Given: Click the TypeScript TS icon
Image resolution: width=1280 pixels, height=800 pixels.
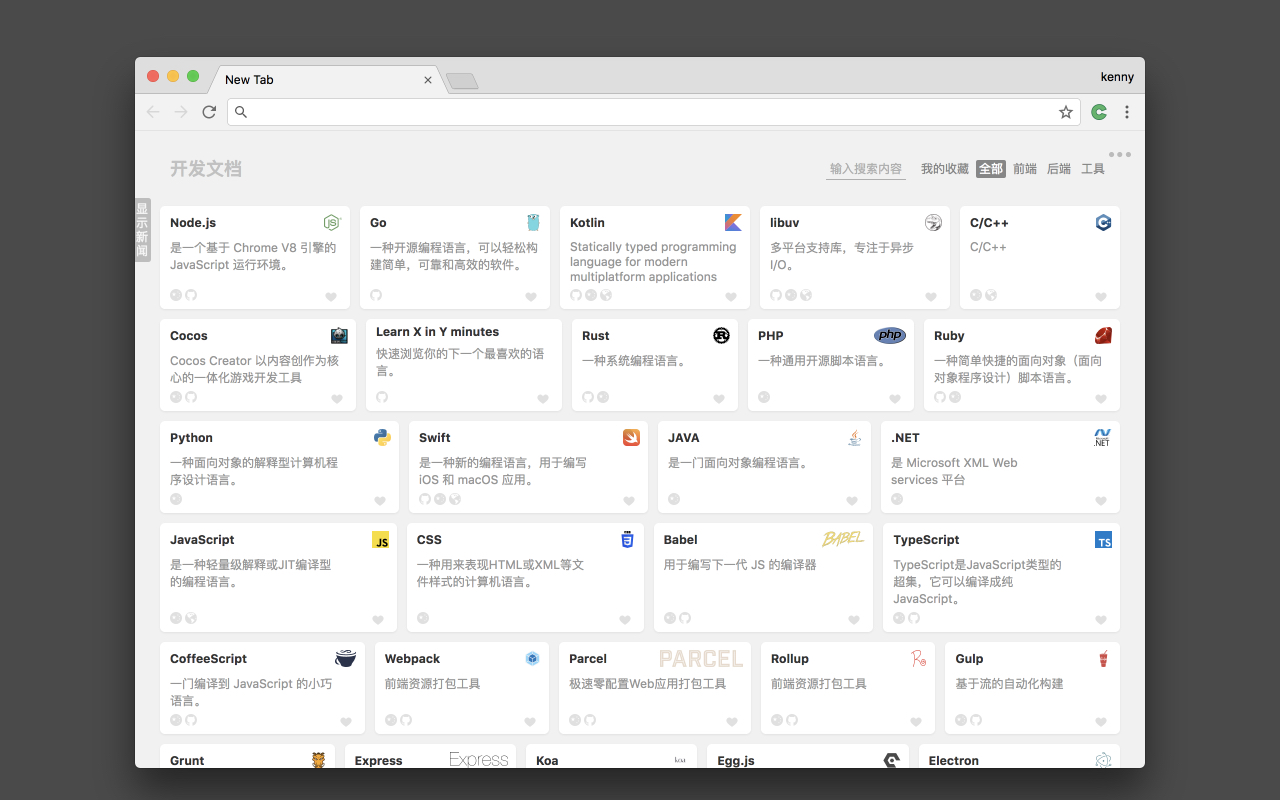Looking at the screenshot, I should [1103, 540].
